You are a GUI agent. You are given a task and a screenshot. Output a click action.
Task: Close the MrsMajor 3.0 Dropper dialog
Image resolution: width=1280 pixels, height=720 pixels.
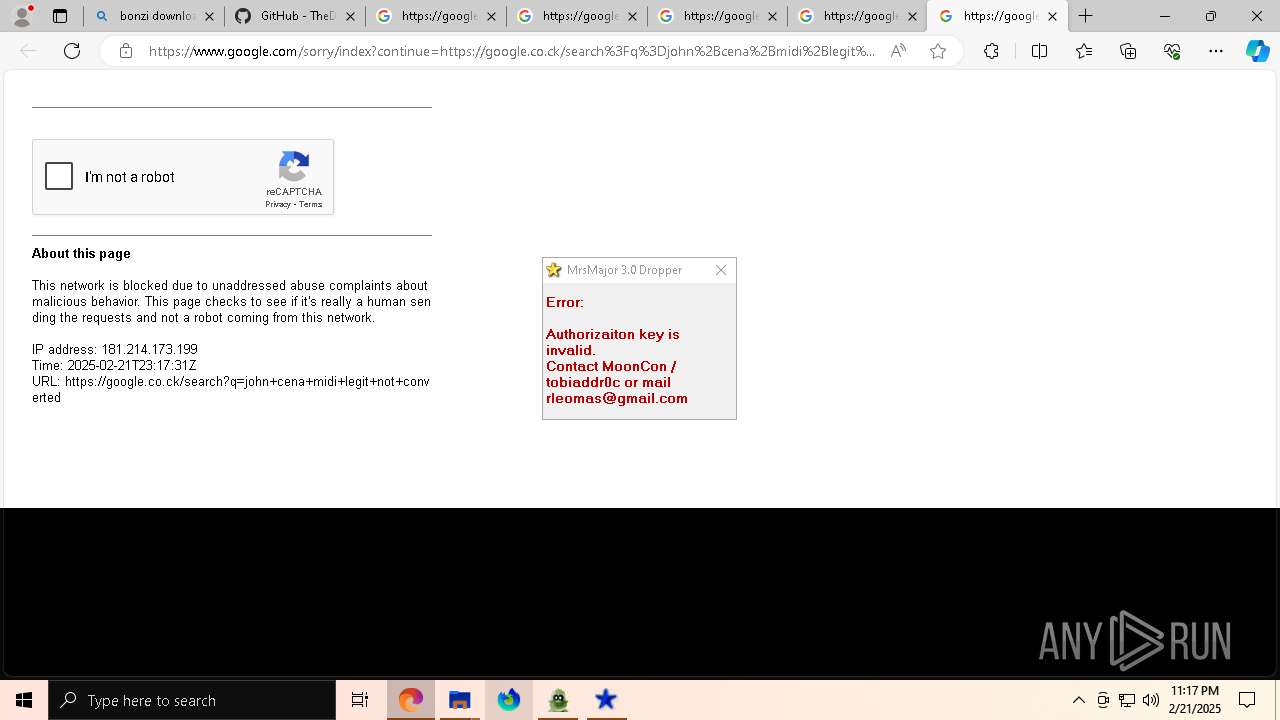(721, 270)
